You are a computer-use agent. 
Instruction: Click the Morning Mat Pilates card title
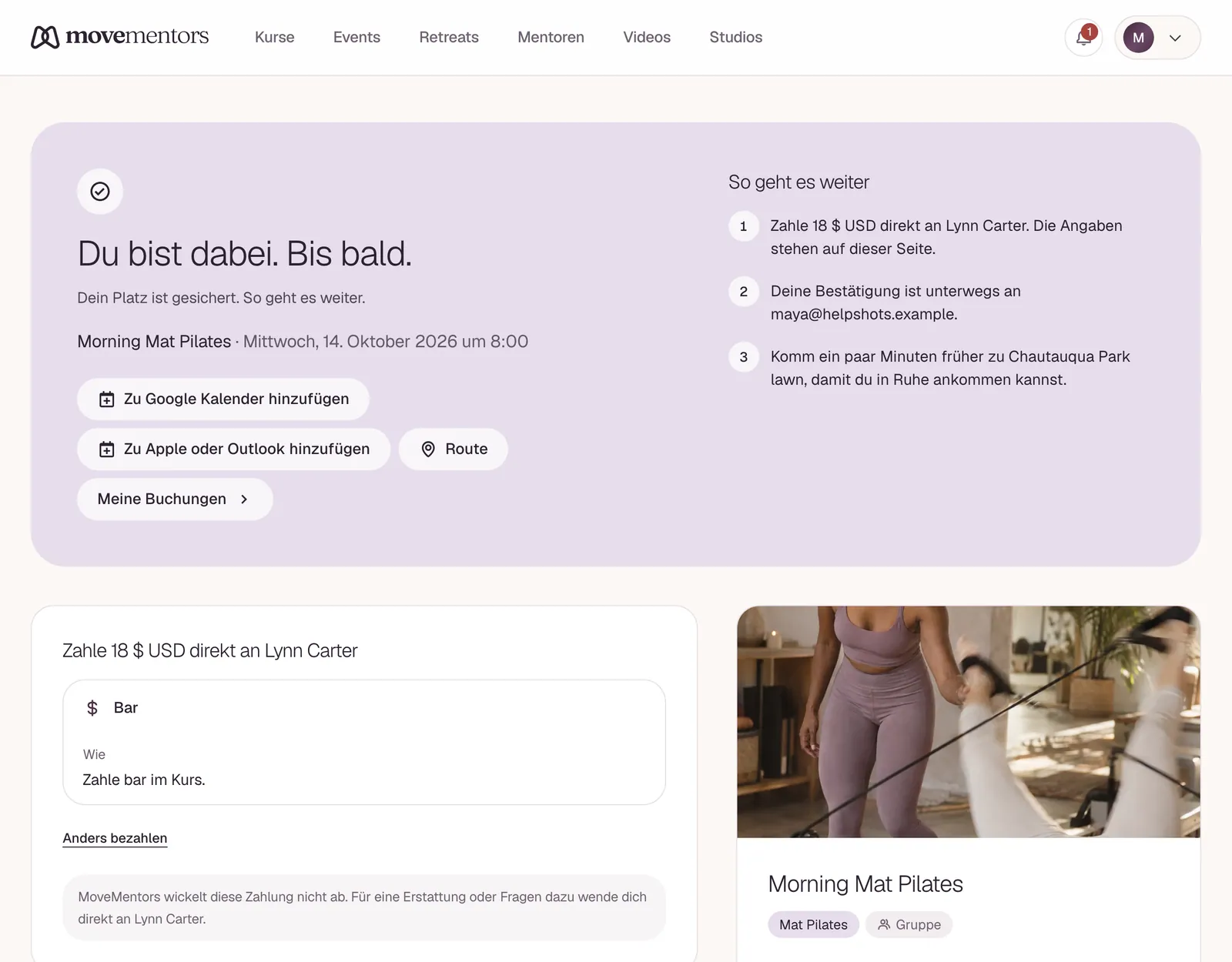click(x=865, y=884)
